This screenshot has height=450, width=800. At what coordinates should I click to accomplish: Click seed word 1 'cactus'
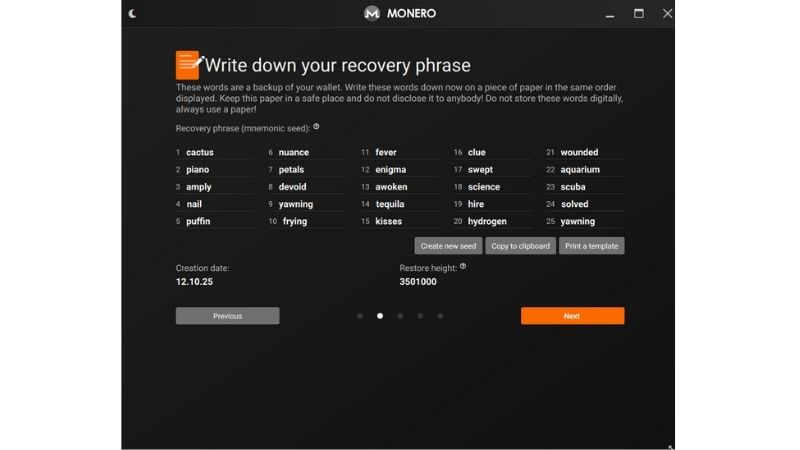[x=200, y=152]
